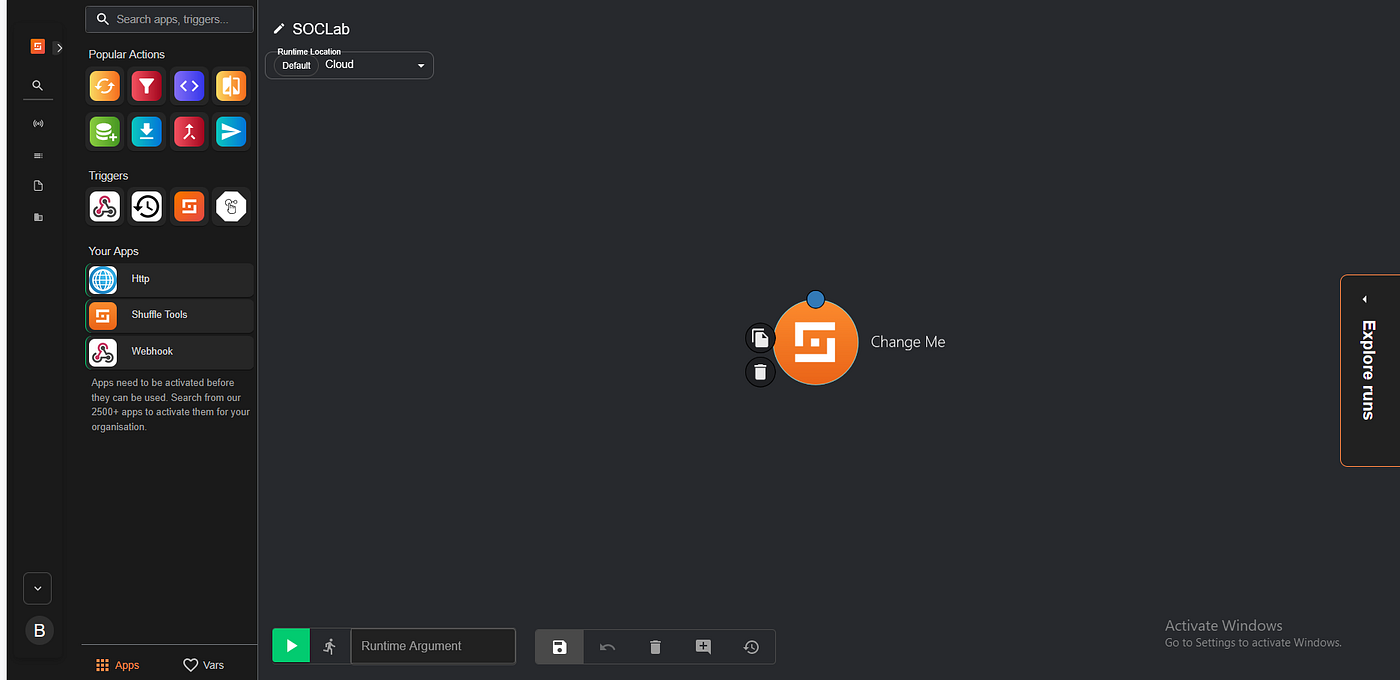1400x680 pixels.
Task: Select the red funnel filter action
Action: coord(147,87)
